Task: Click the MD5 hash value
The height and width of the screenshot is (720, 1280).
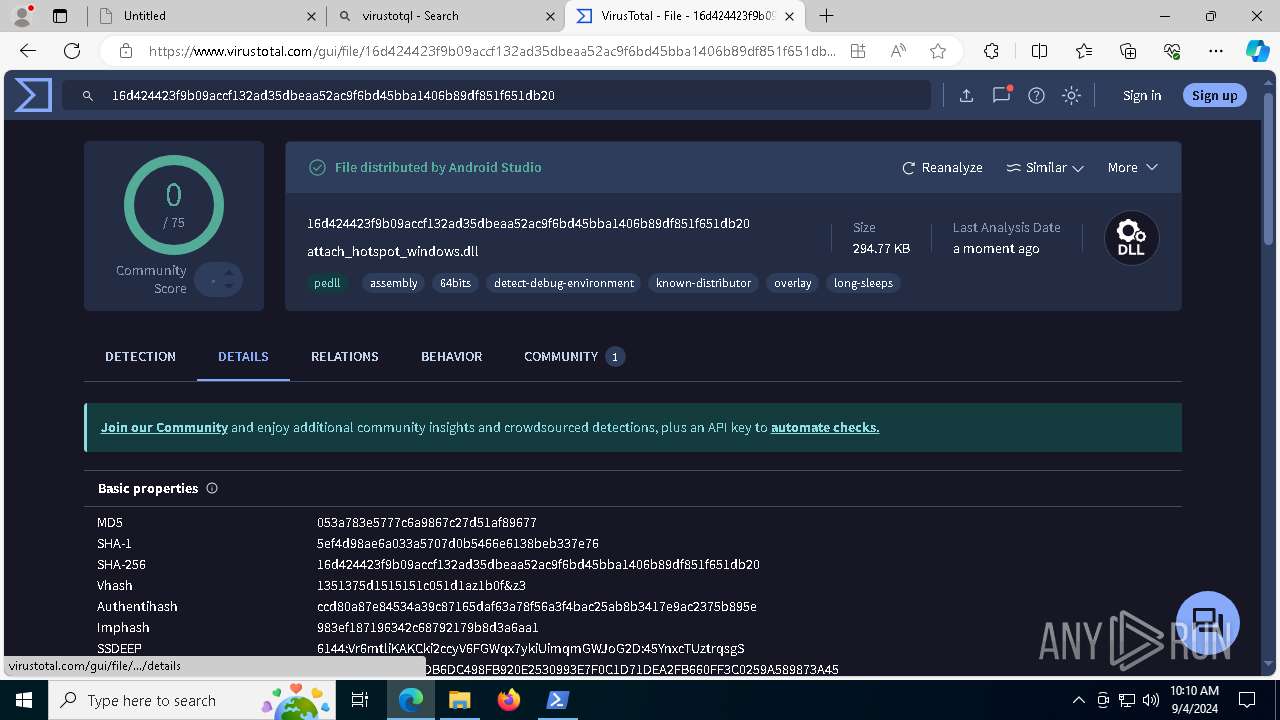Action: (427, 522)
